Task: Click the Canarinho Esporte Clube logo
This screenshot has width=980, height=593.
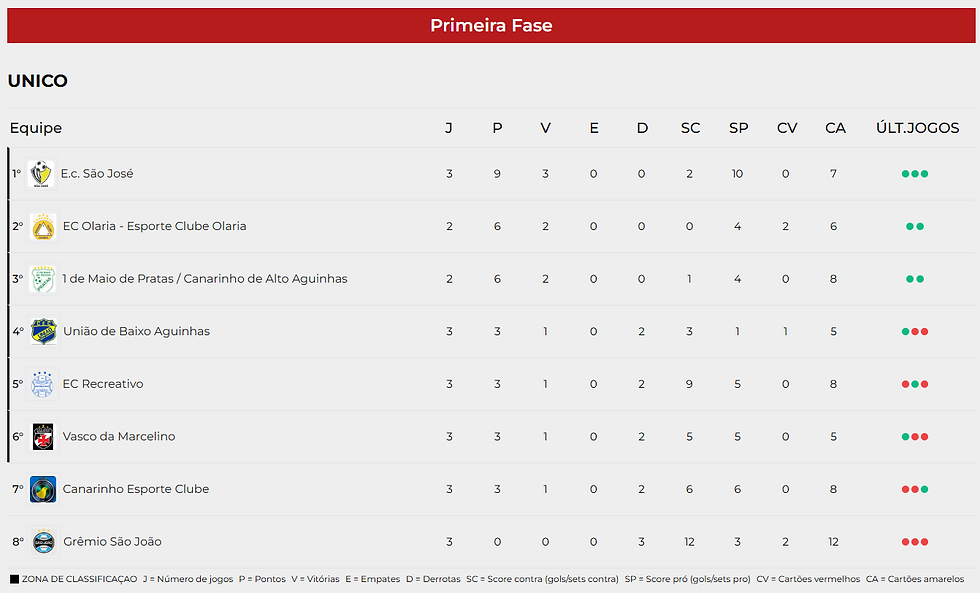Action: click(42, 489)
